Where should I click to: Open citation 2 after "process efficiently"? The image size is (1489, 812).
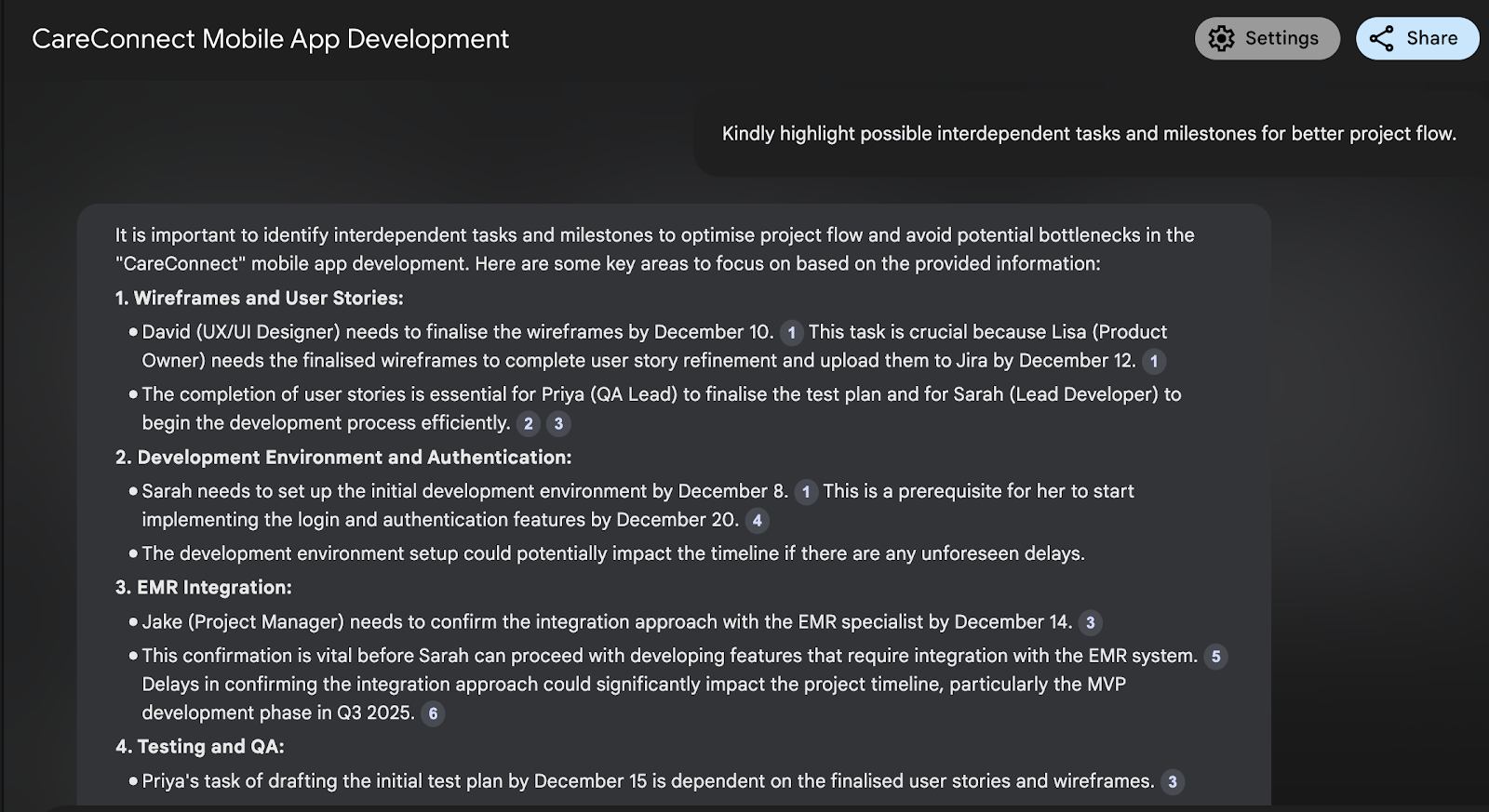529,424
